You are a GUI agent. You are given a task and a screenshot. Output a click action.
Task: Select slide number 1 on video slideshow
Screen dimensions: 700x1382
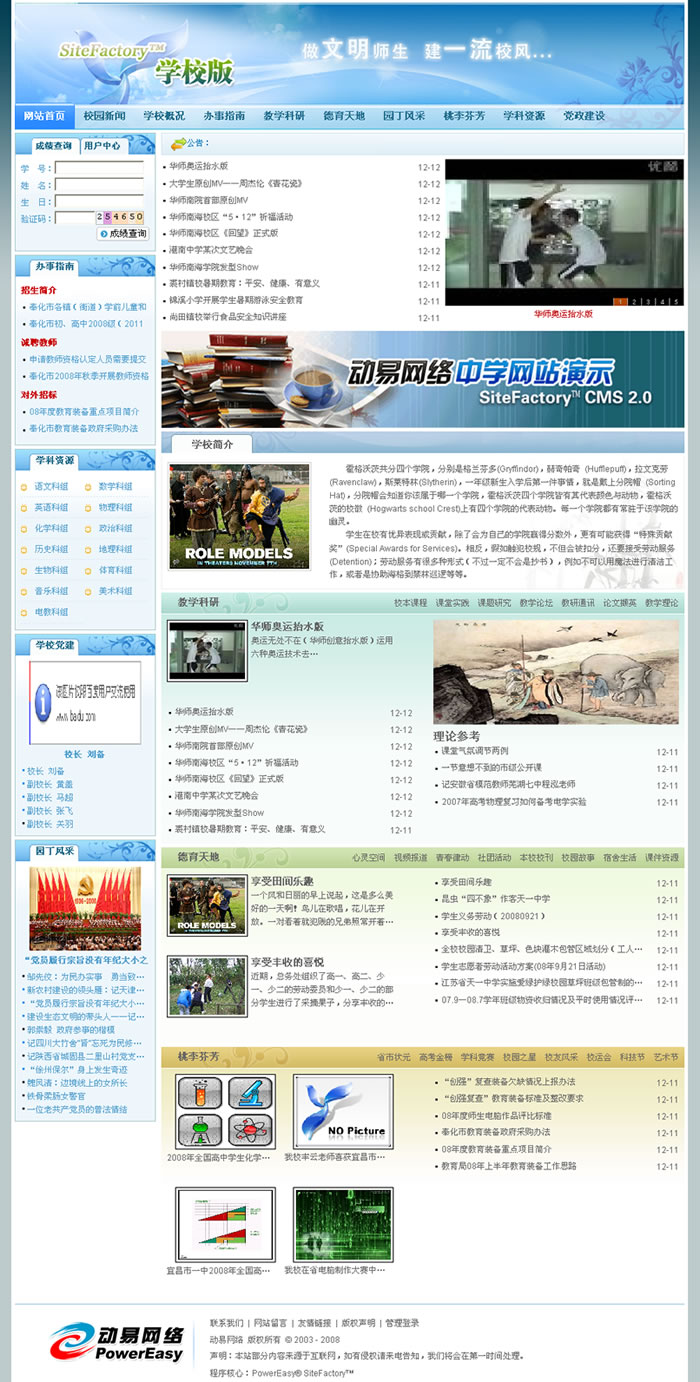[620, 300]
